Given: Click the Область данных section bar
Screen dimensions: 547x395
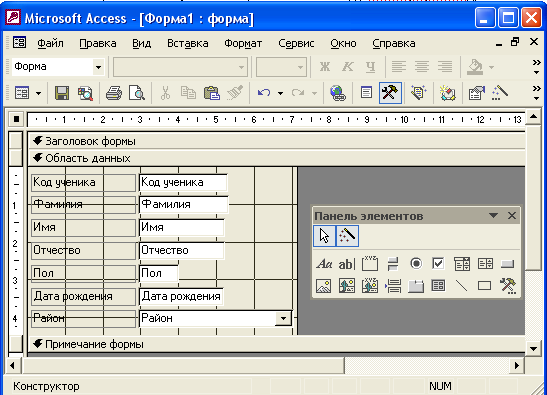Looking at the screenshot, I should point(276,158).
